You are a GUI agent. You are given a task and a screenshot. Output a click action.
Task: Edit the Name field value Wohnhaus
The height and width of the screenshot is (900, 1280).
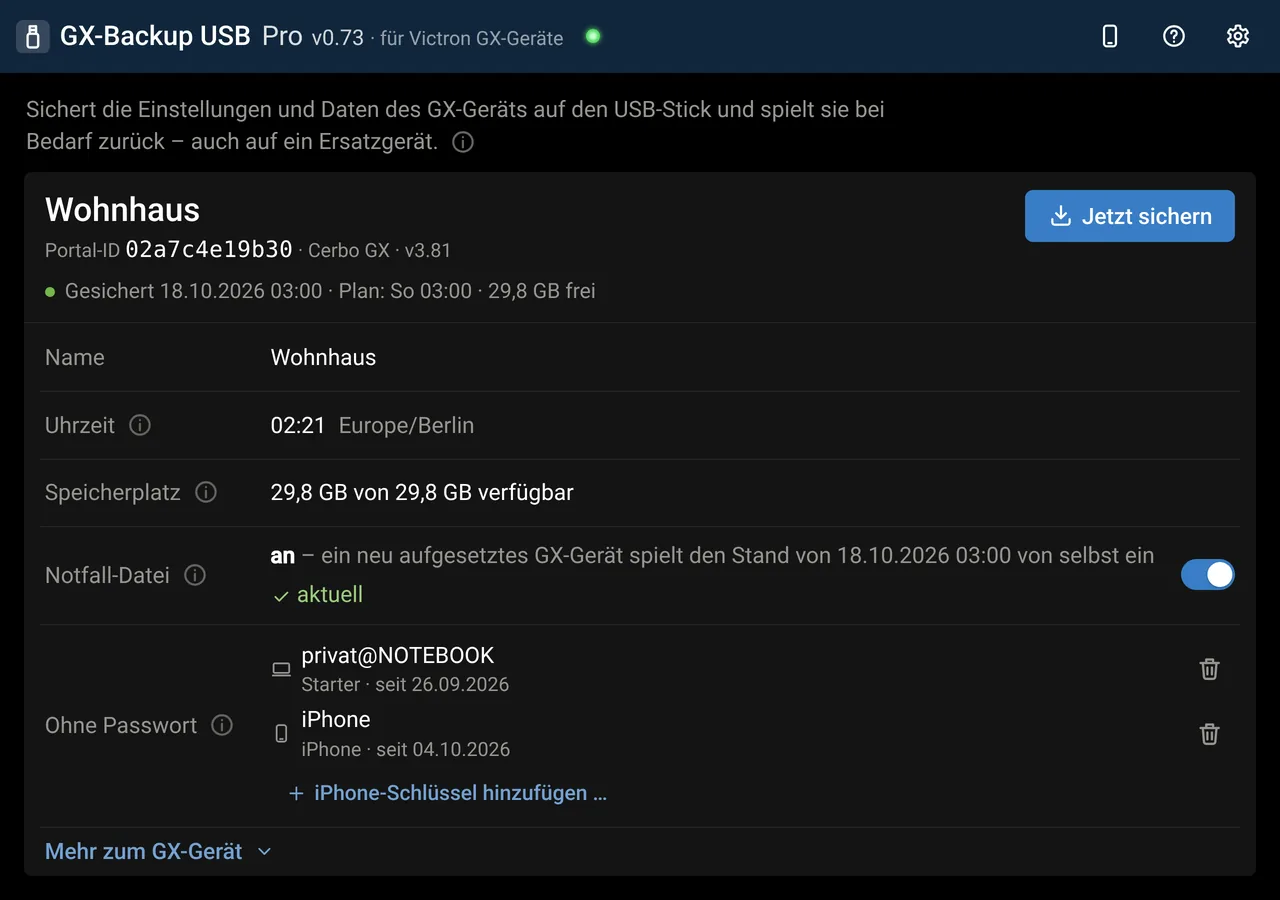point(323,357)
